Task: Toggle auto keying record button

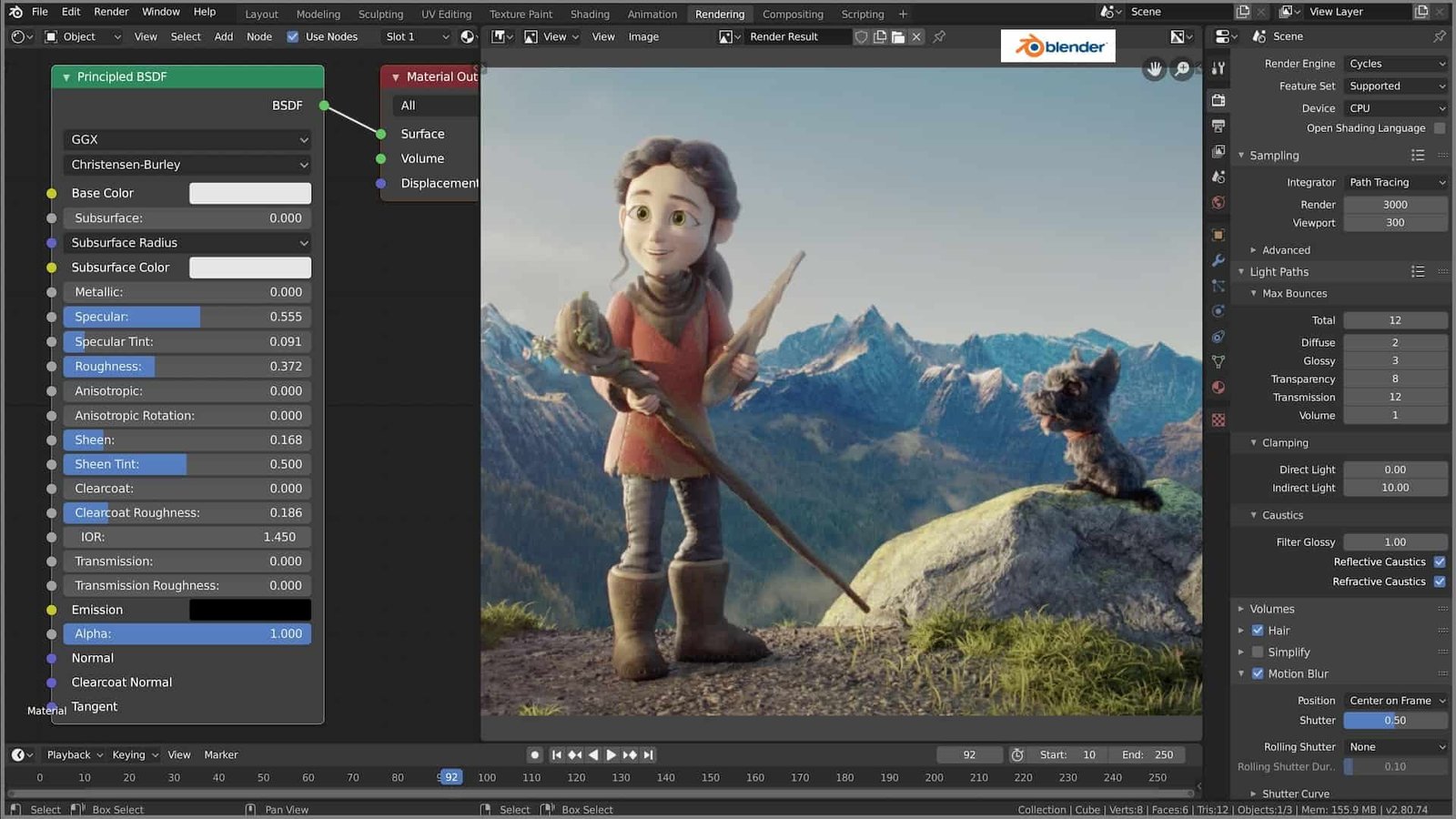Action: tap(535, 754)
